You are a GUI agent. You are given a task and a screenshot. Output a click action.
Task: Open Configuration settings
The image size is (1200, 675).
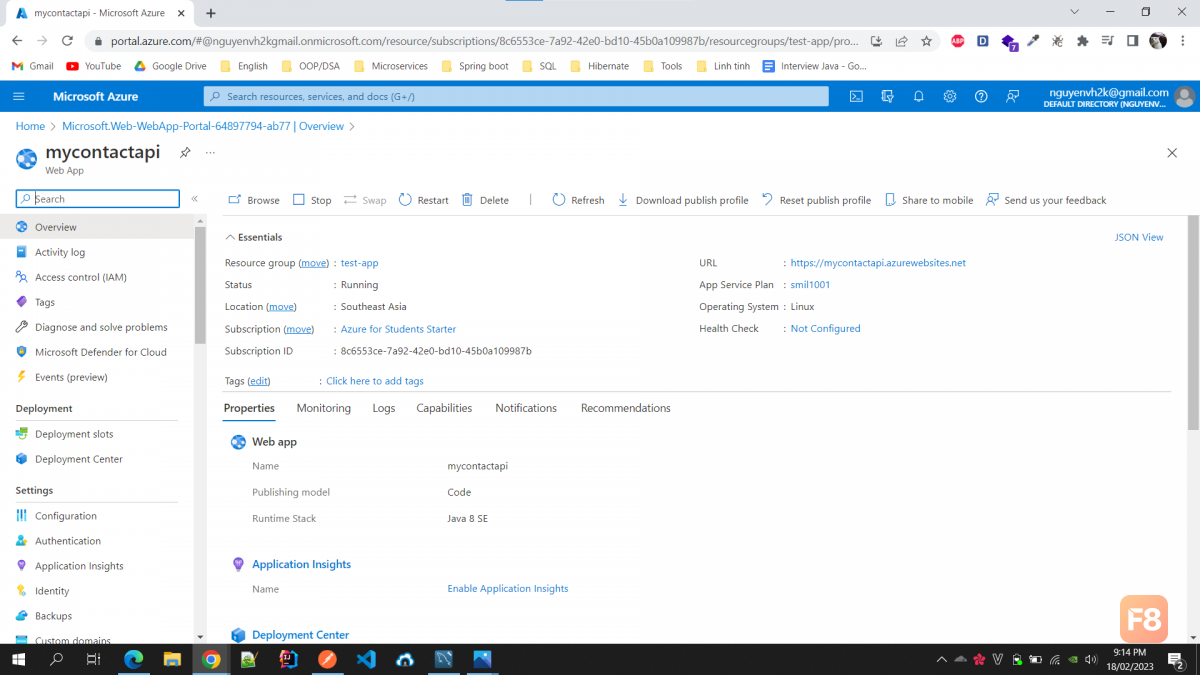click(96, 516)
